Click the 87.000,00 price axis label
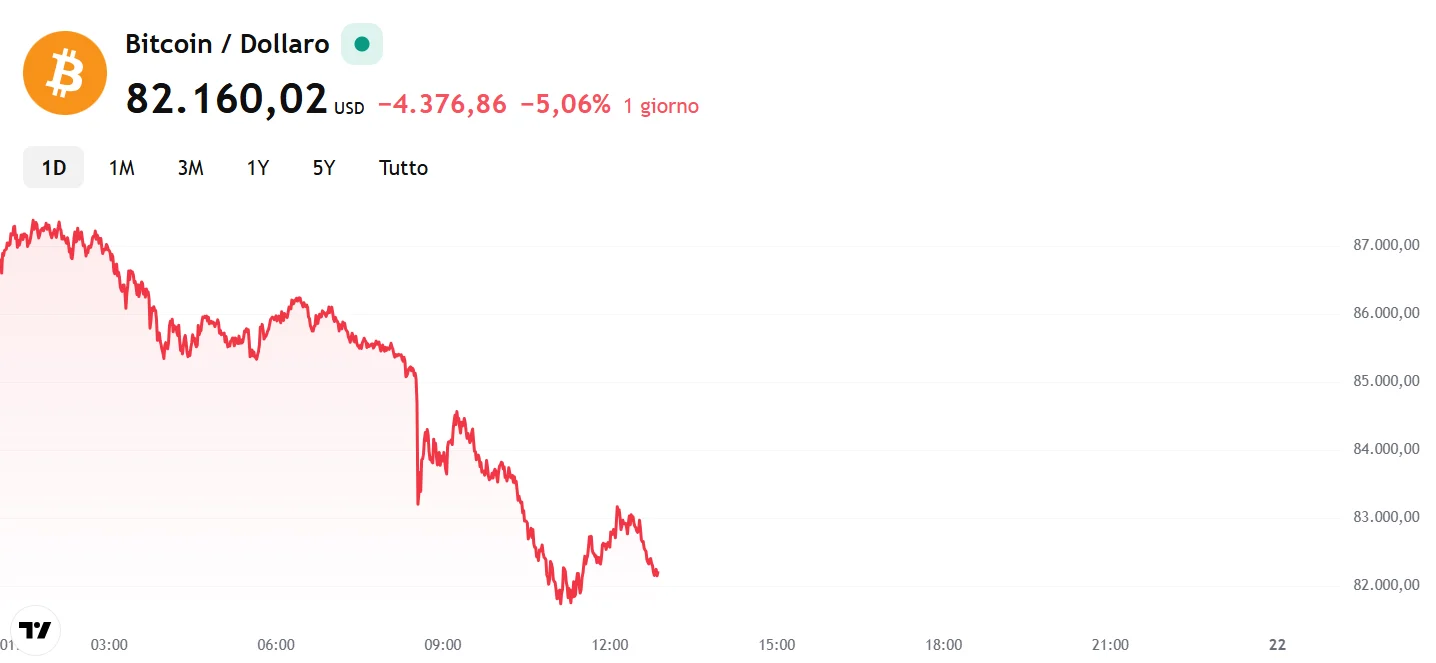The width and height of the screenshot is (1436, 663). tap(1384, 244)
